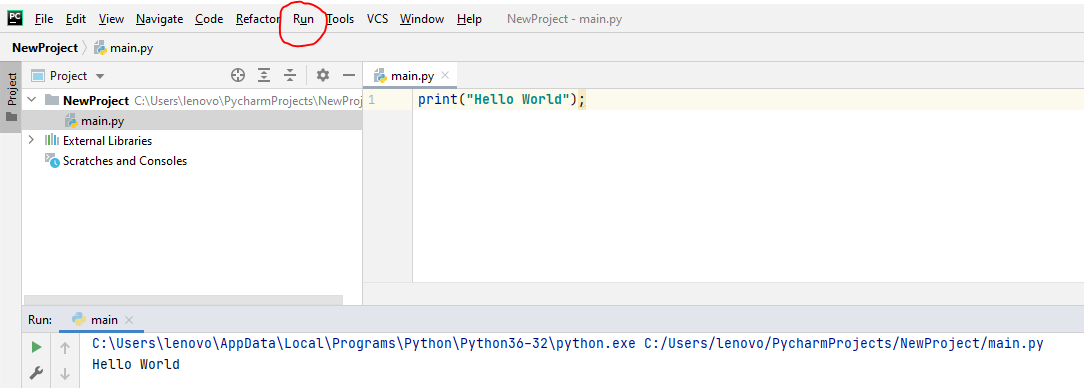Open the View menu

tap(111, 19)
